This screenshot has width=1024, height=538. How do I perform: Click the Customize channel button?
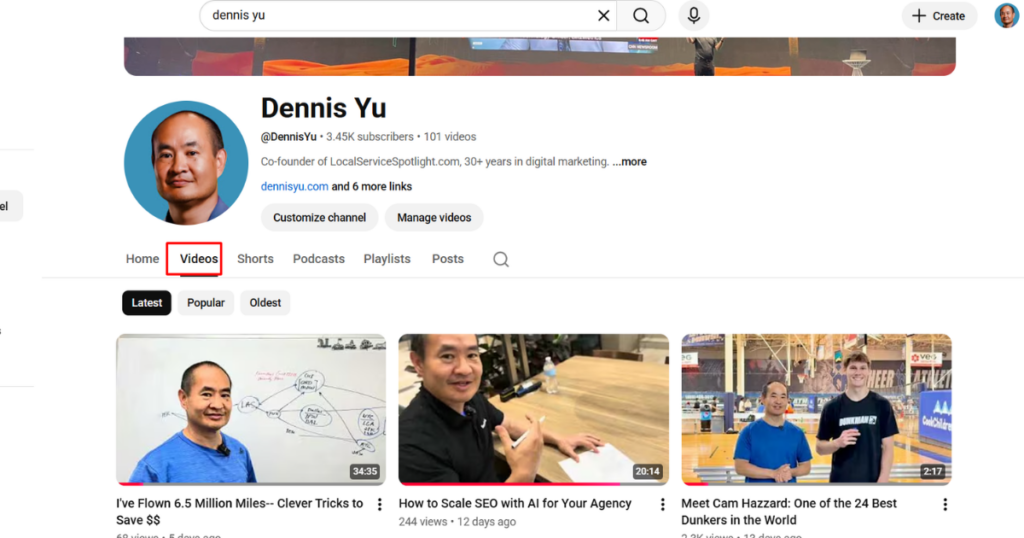click(319, 217)
